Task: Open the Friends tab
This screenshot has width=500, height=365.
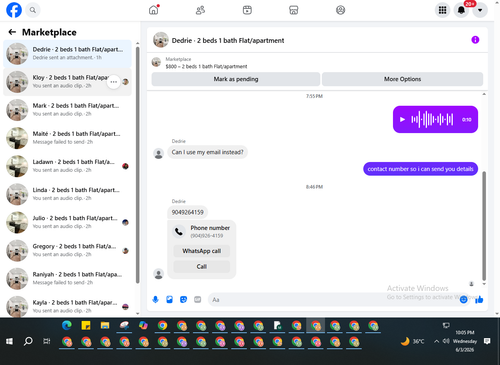Action: [x=200, y=10]
